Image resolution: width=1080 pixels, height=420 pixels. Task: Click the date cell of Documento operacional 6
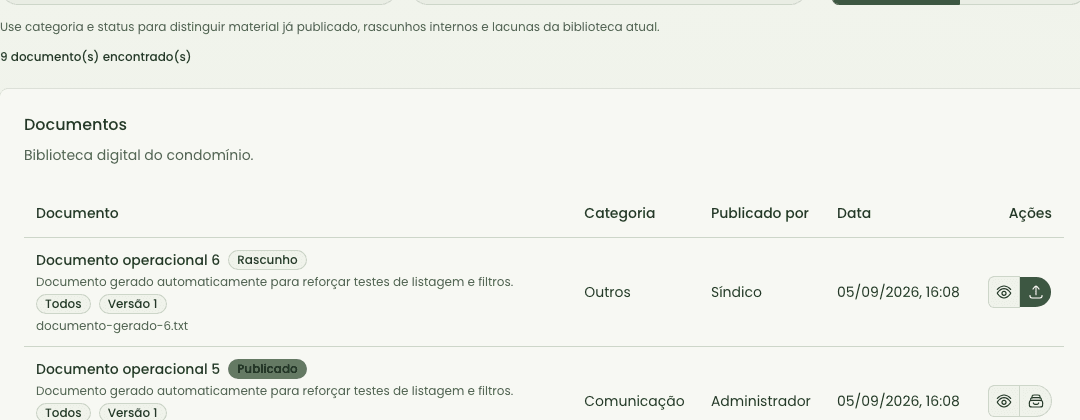point(898,292)
